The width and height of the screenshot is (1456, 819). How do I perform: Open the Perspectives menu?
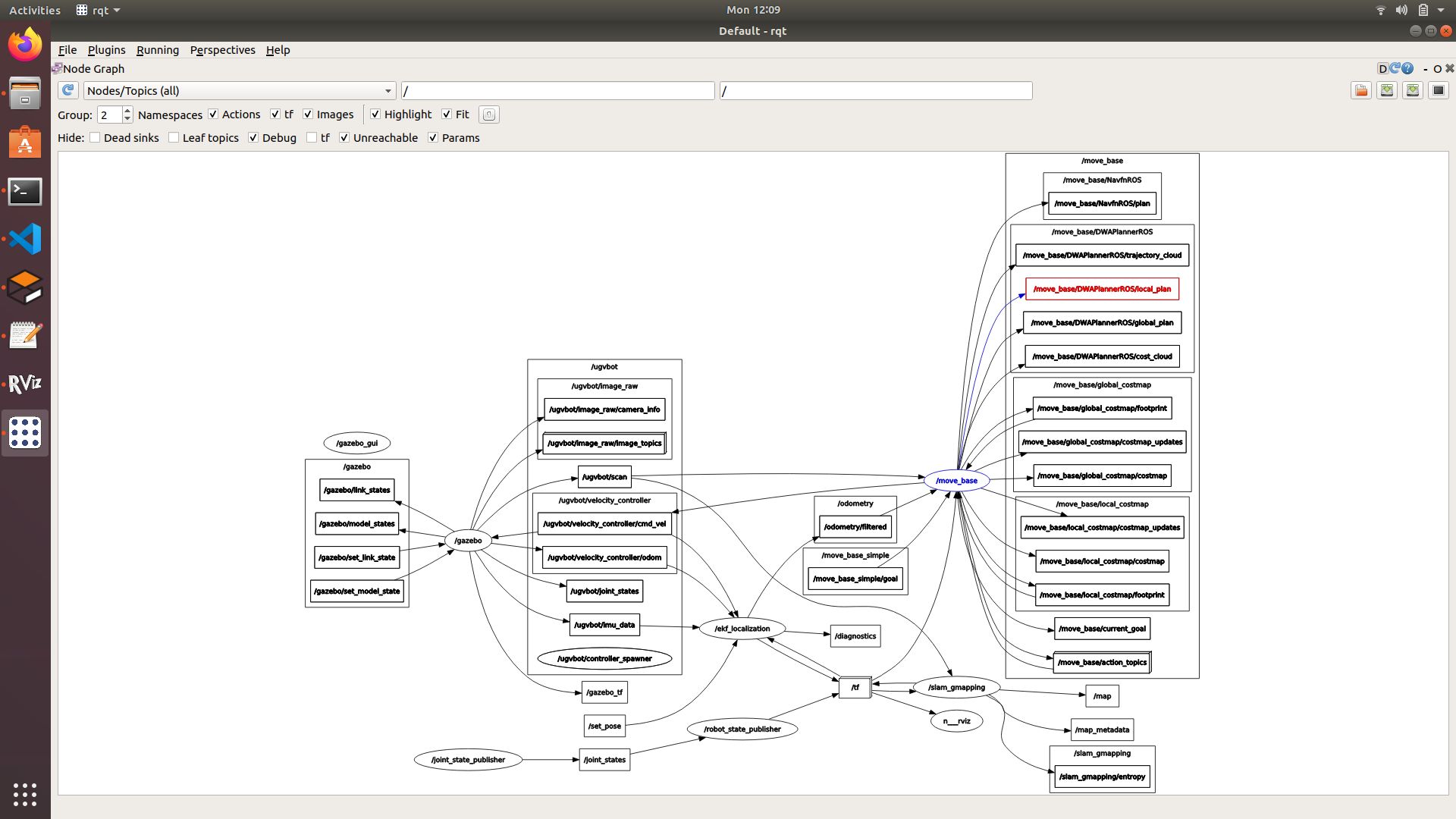click(x=222, y=50)
